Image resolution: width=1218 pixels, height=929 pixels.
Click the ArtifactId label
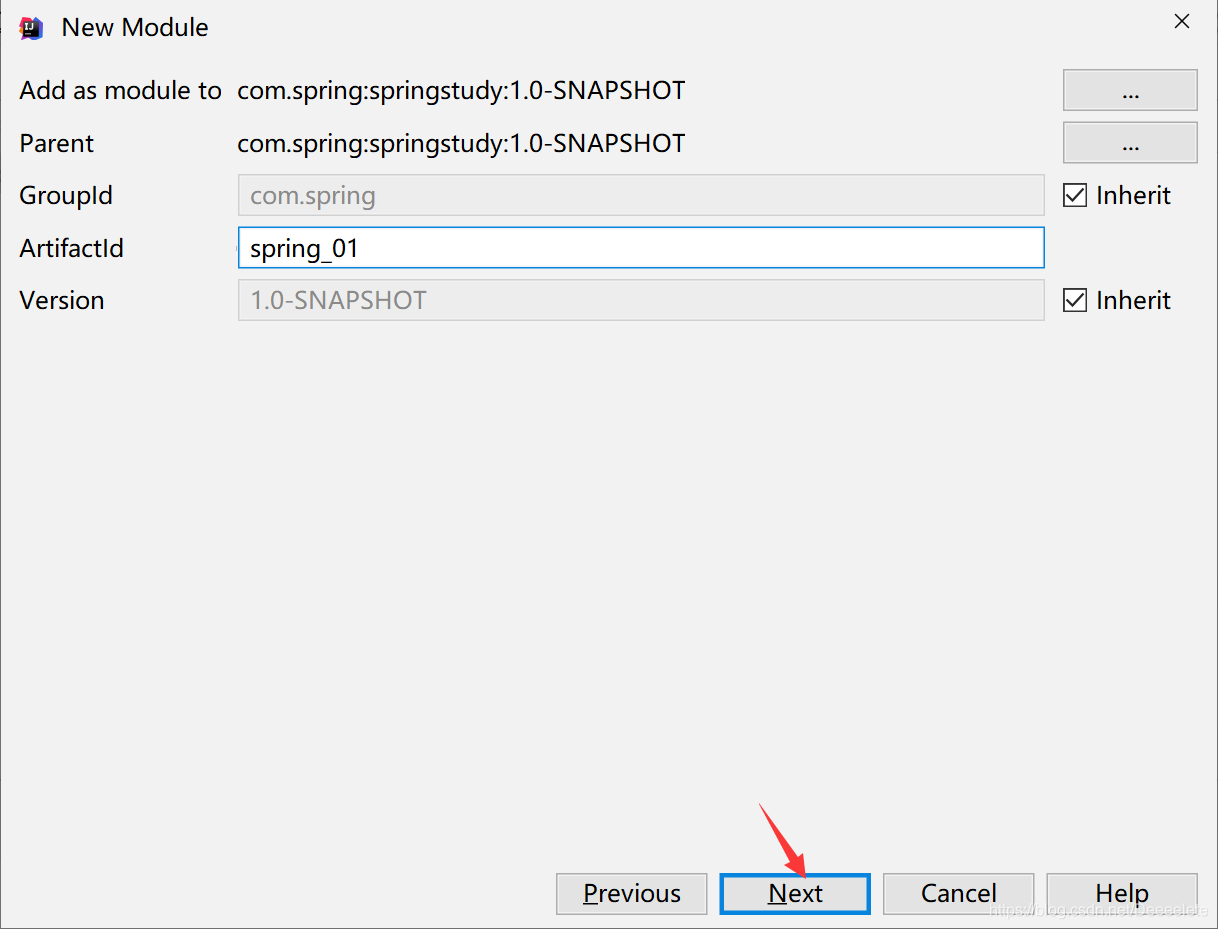(72, 248)
